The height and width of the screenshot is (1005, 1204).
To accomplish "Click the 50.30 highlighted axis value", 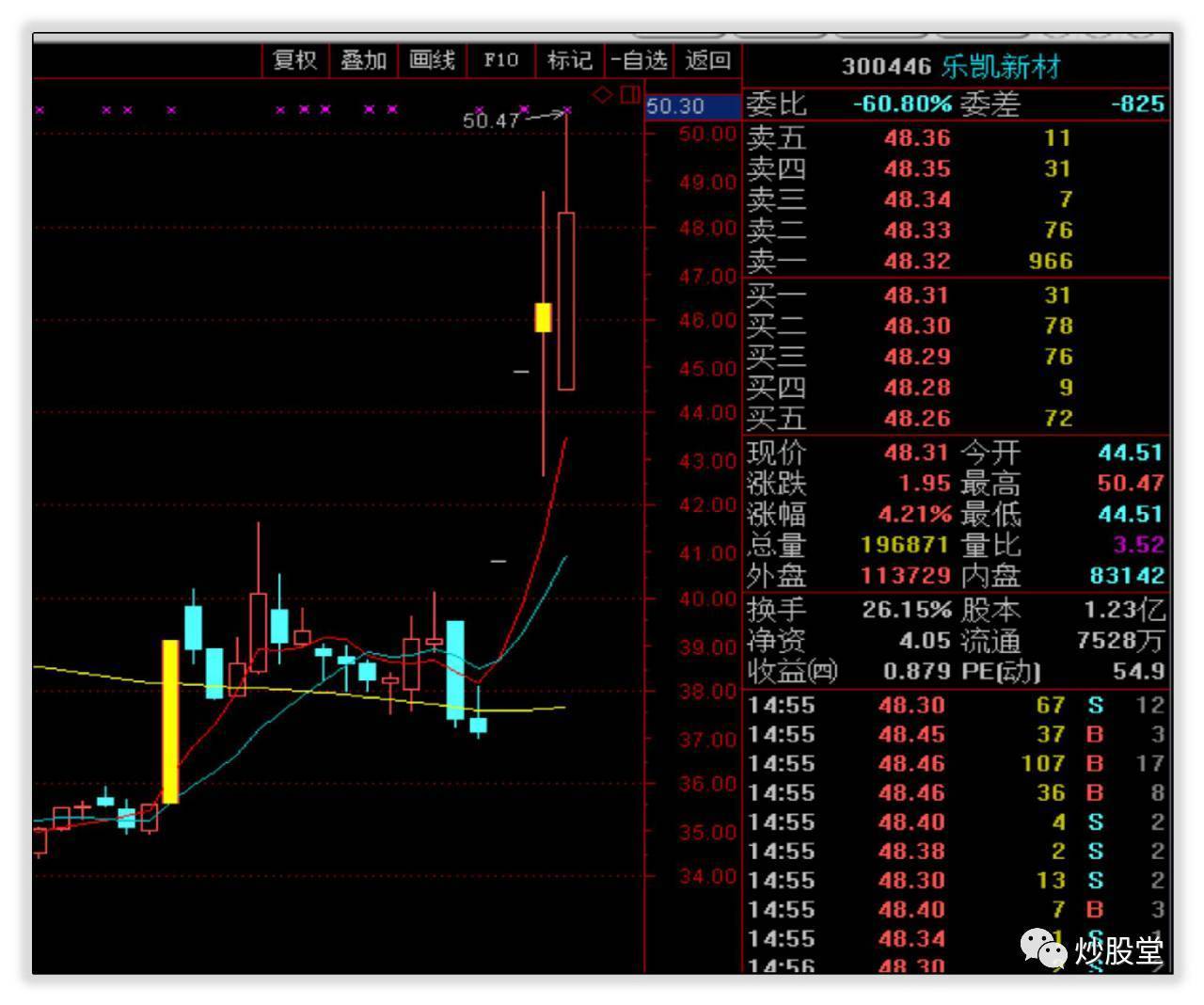I will (692, 106).
